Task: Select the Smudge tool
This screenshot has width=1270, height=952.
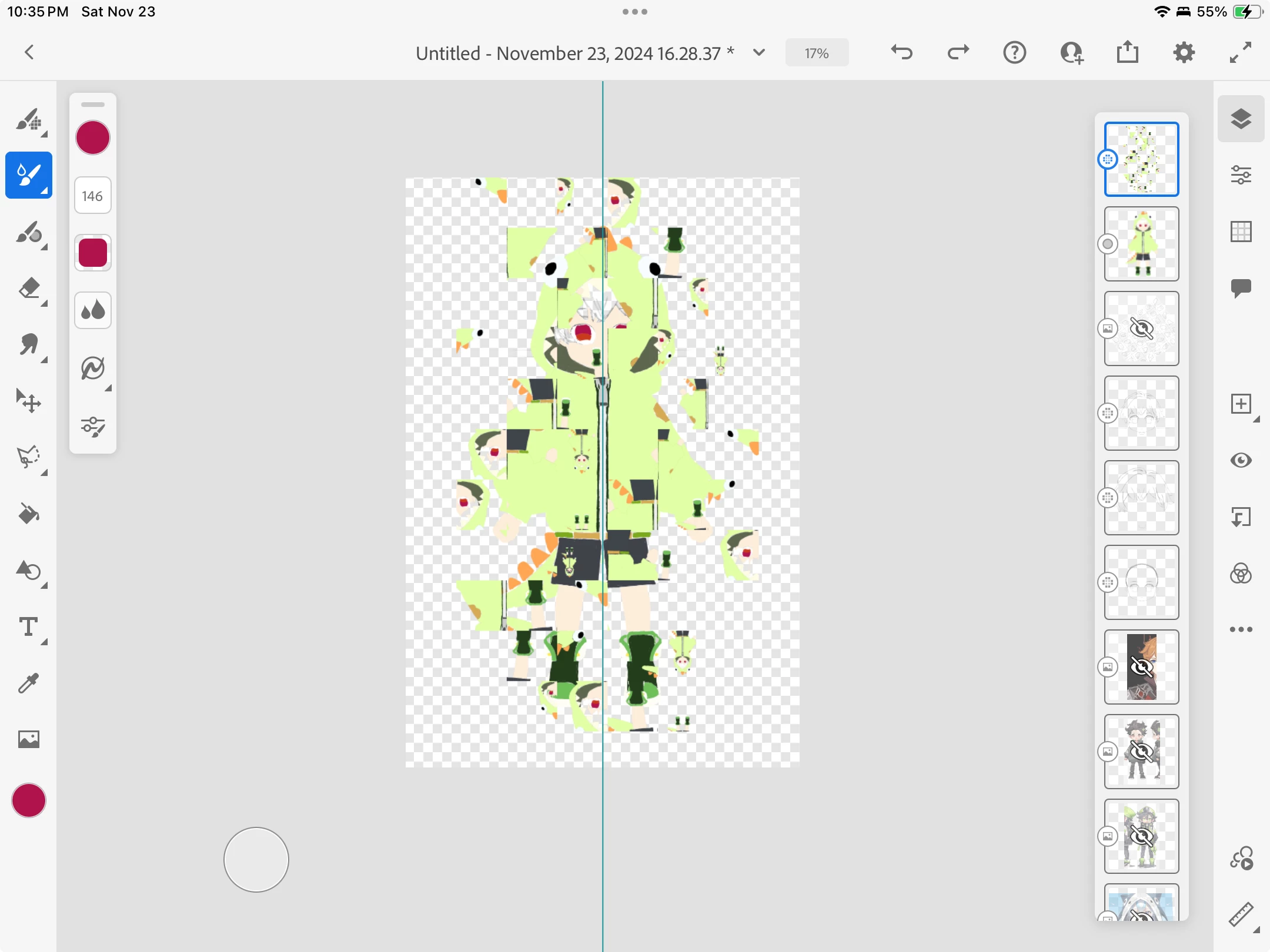Action: click(x=28, y=345)
